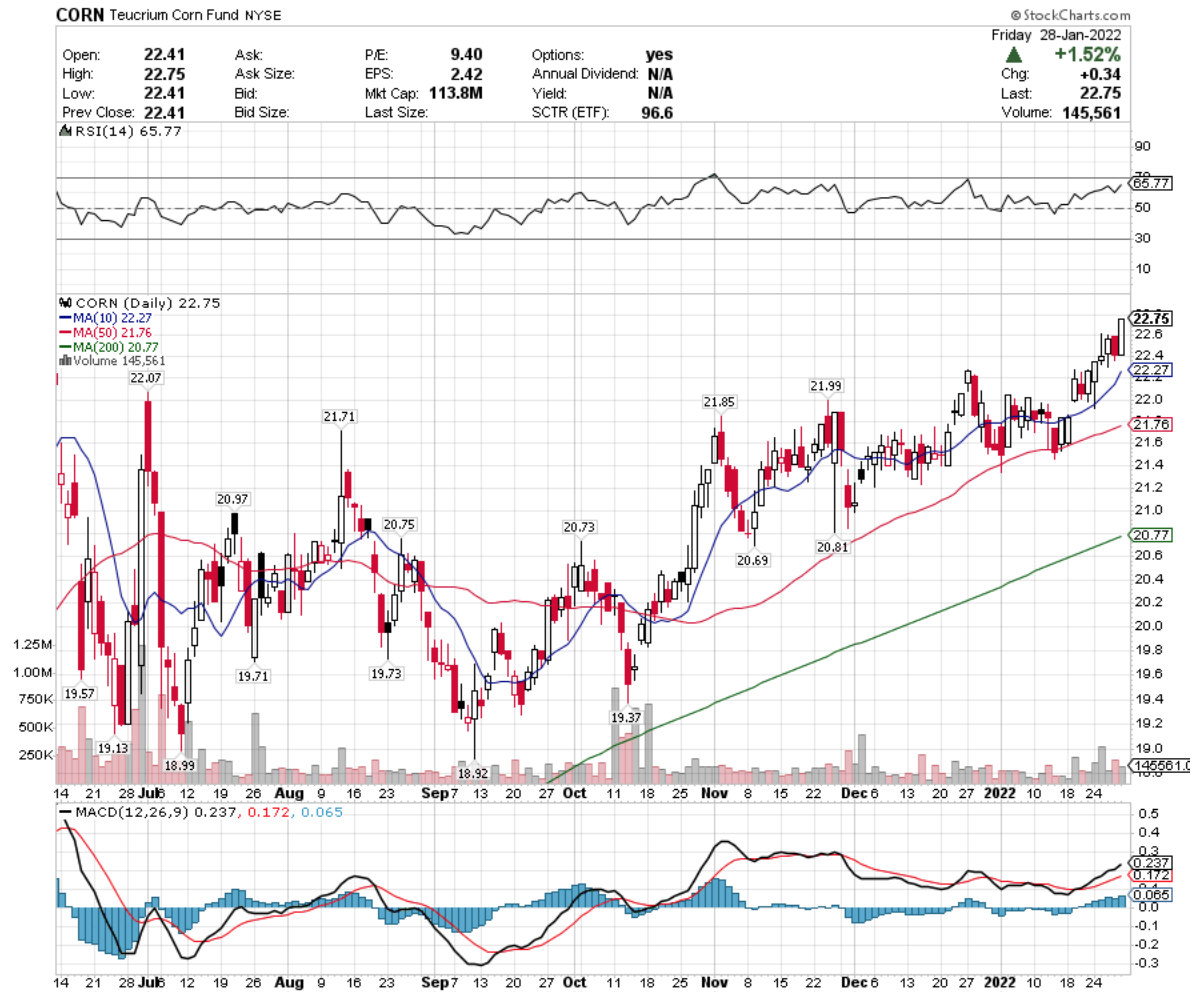Screen dimensions: 1194x992
Task: Click the EPS value 2.42
Action: (x=466, y=74)
